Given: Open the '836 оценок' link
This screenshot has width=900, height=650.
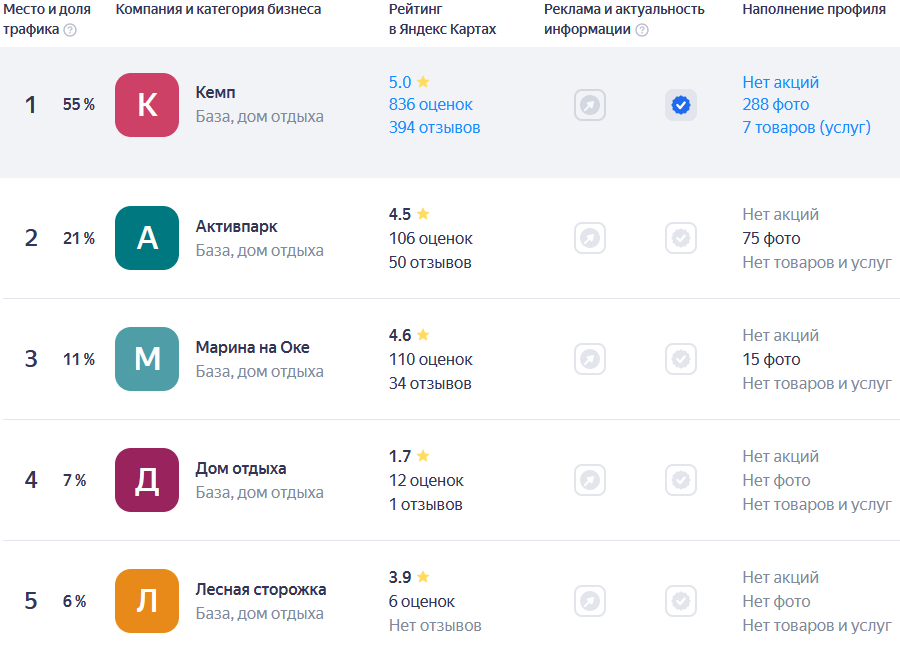Looking at the screenshot, I should pyautogui.click(x=430, y=105).
